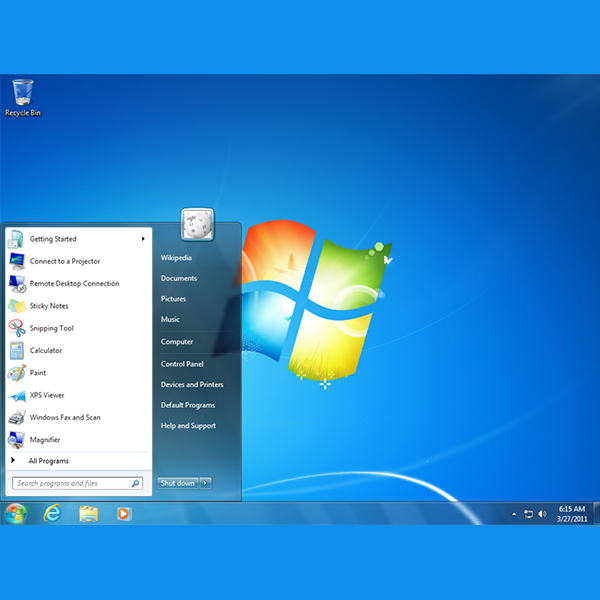This screenshot has width=600, height=600.
Task: Click the Windows Fax and Scan icon
Action: pyautogui.click(x=16, y=417)
